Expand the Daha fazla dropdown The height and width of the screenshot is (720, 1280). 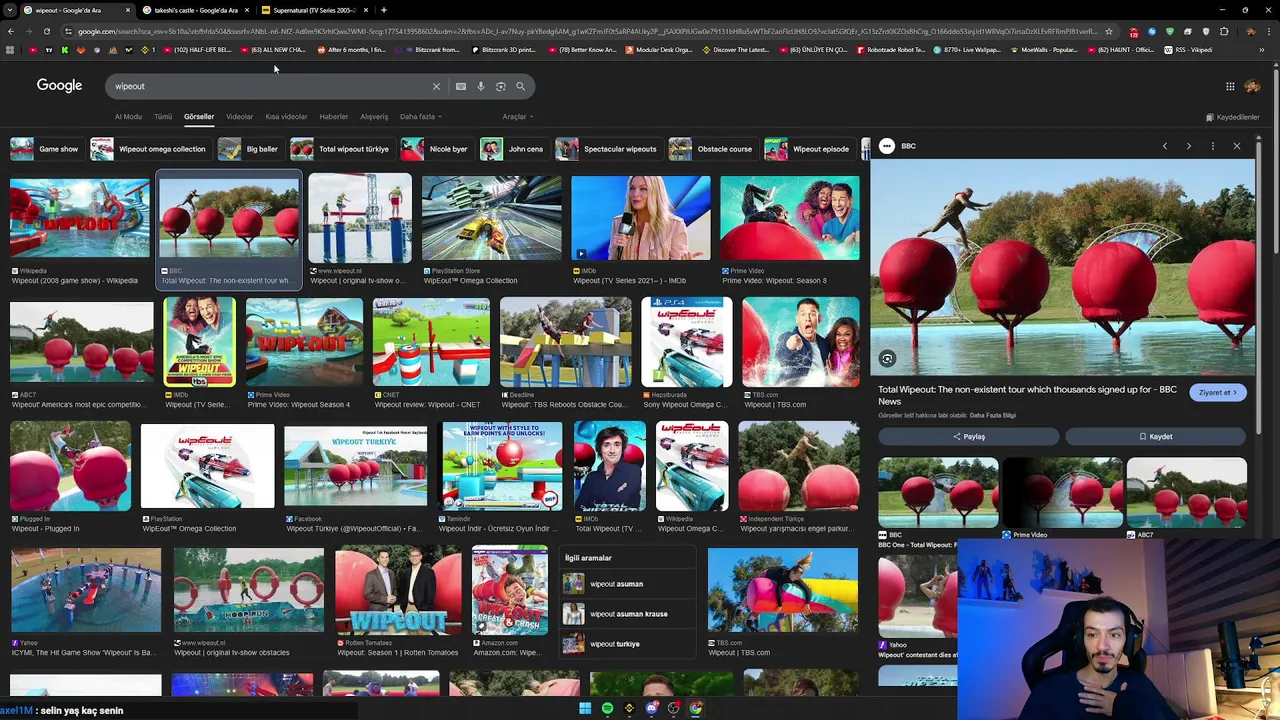(420, 117)
